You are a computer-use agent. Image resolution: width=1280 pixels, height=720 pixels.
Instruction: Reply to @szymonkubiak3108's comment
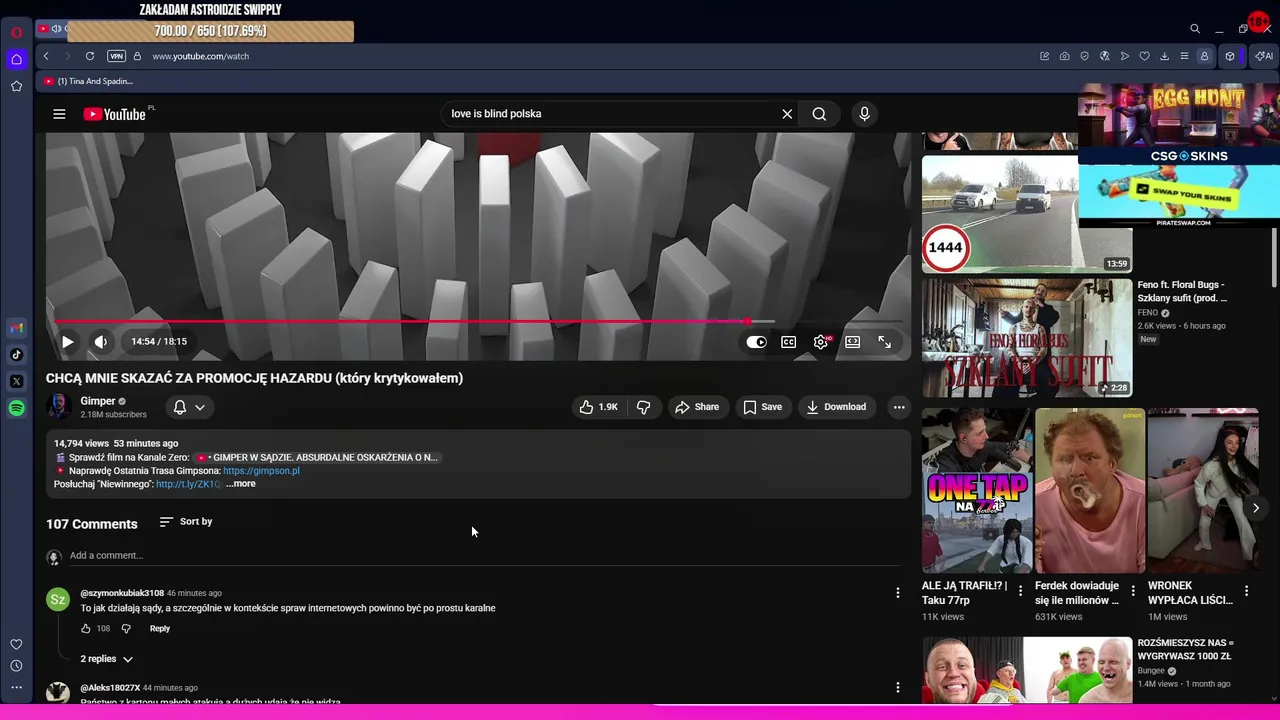[x=160, y=629]
